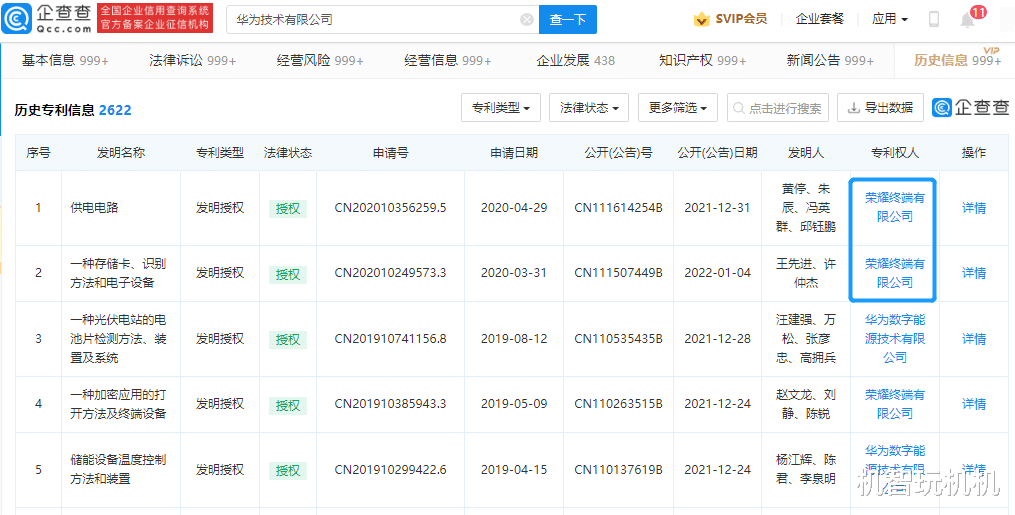Open 详情 for 一种存储卡 patent
Viewport: 1015px width, 515px height.
point(974,273)
